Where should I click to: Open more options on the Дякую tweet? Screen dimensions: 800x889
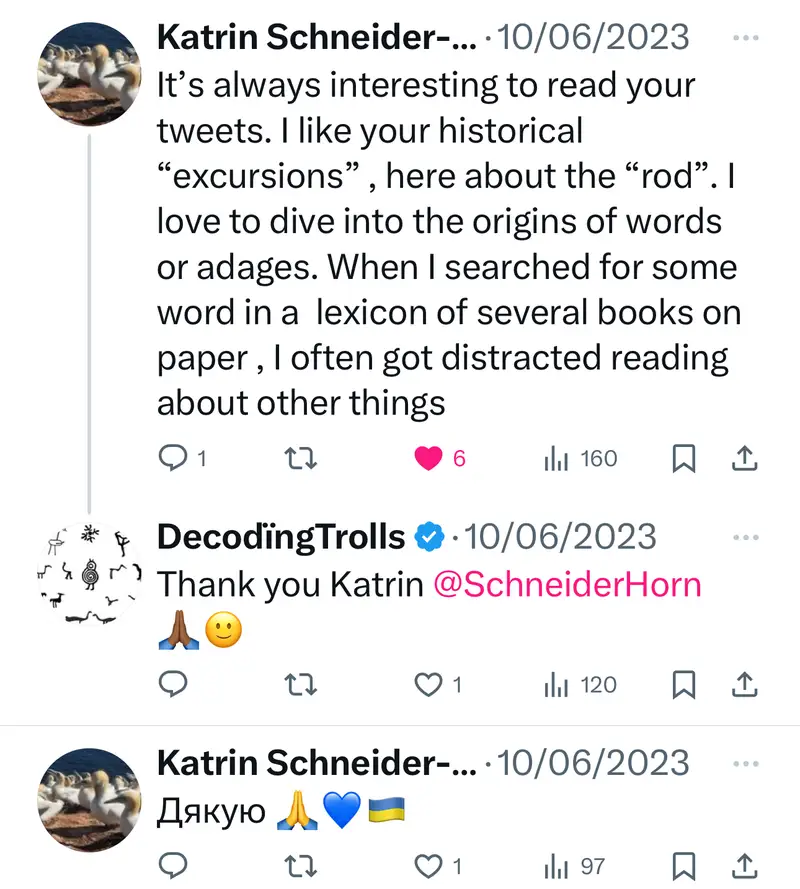click(745, 764)
